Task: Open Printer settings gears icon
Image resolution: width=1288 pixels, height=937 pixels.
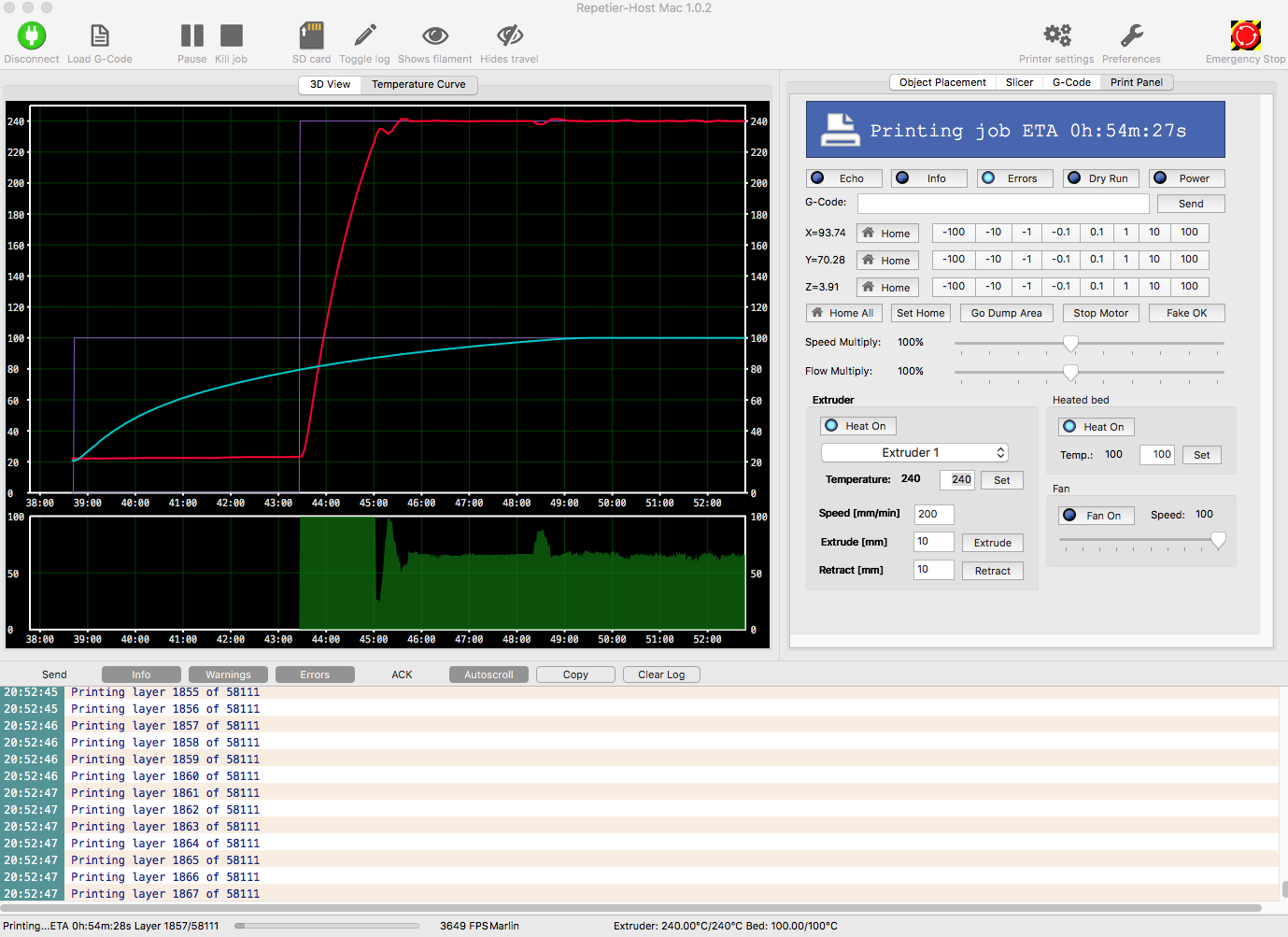Action: tap(1056, 36)
